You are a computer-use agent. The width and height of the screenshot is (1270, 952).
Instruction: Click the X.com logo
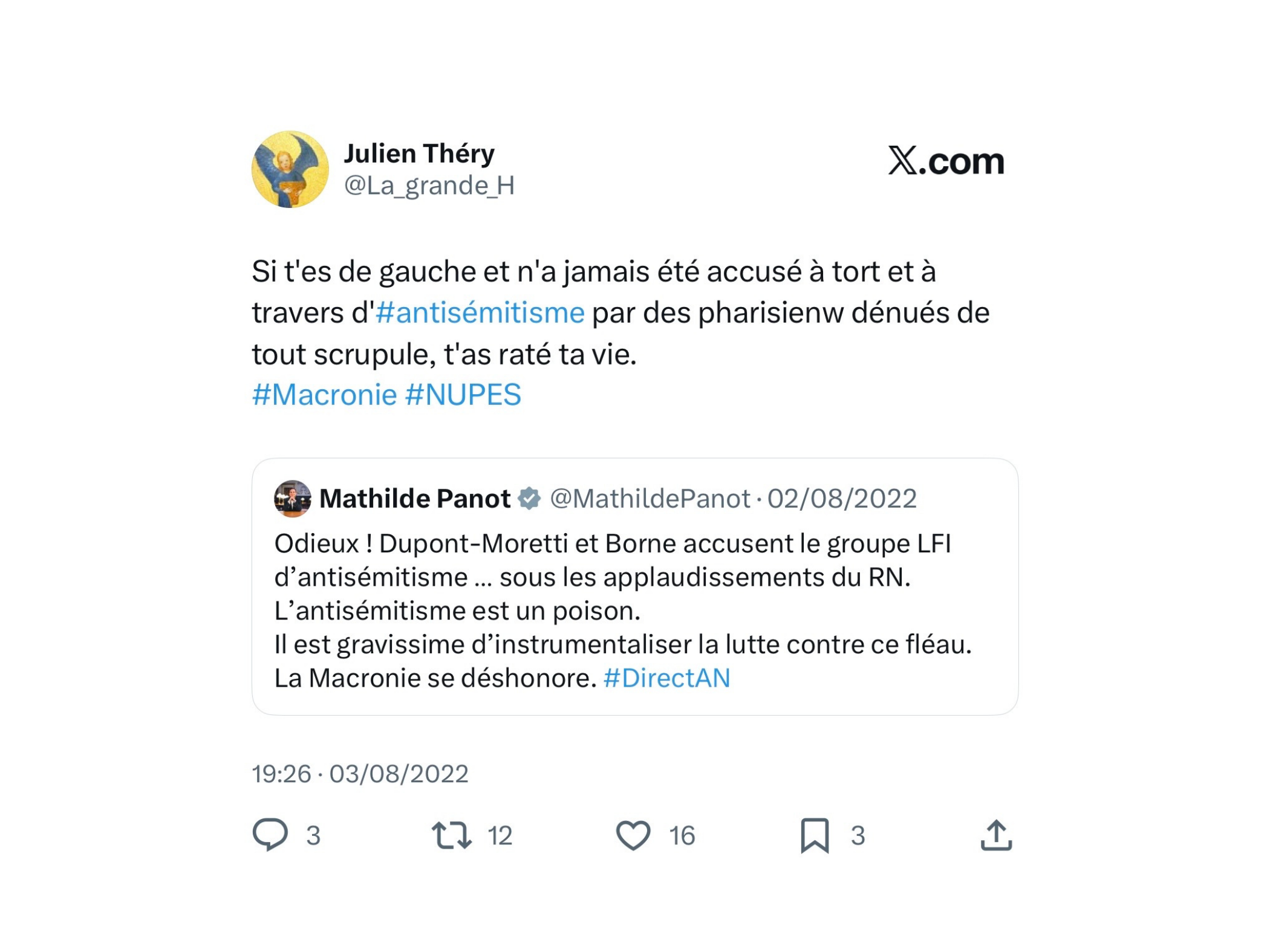946,161
